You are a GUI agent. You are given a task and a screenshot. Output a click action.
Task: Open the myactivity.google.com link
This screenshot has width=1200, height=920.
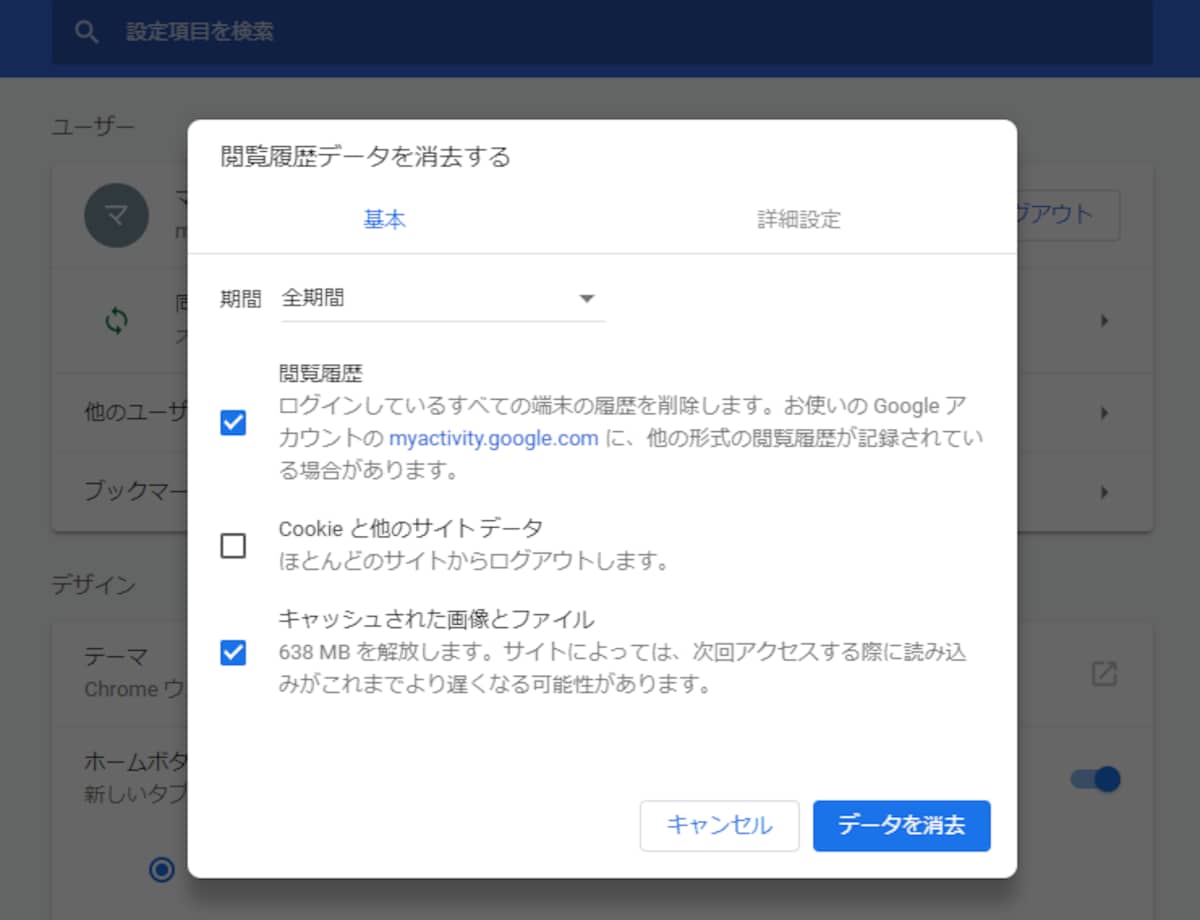(x=493, y=438)
